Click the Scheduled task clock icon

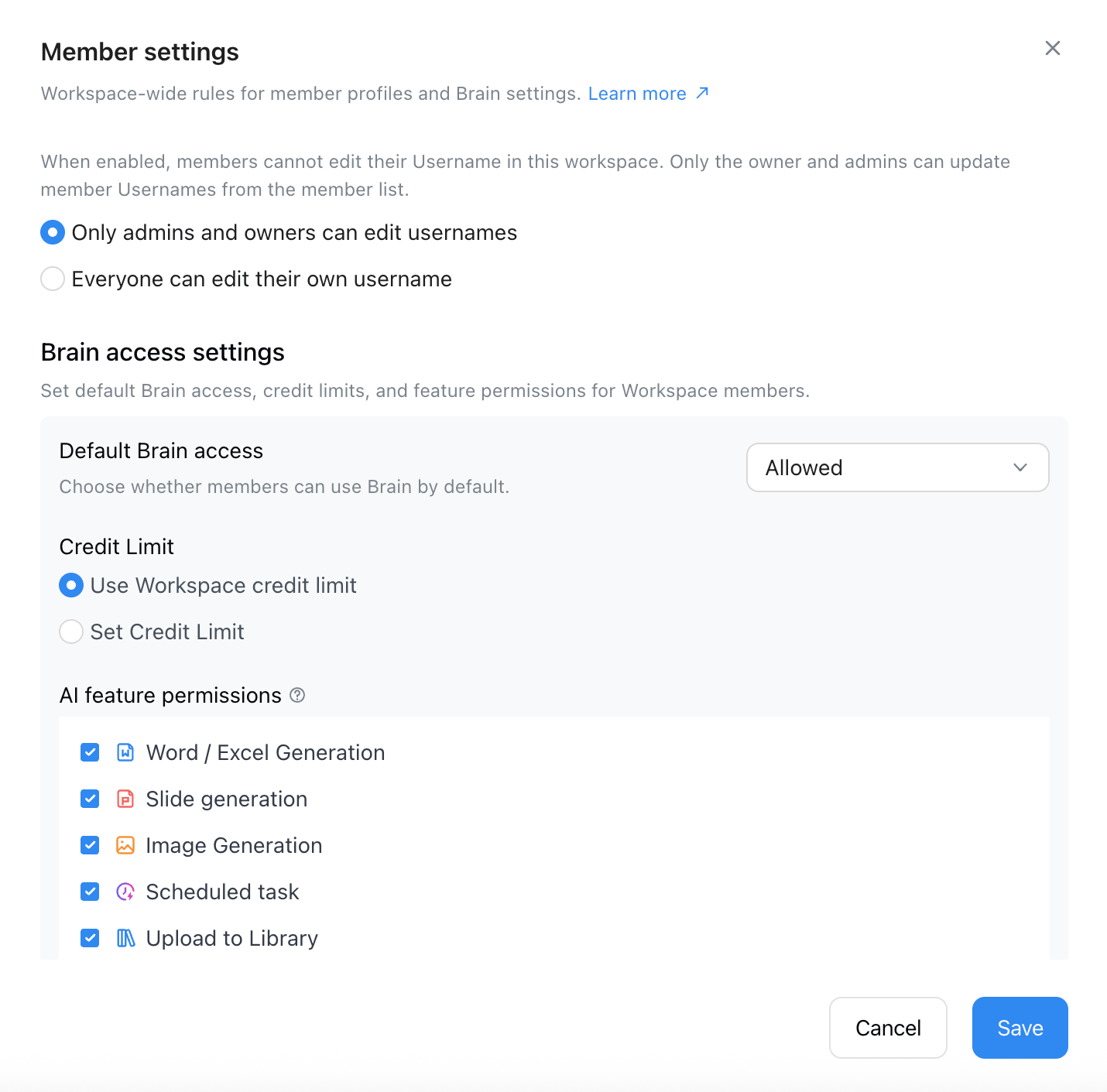click(125, 892)
